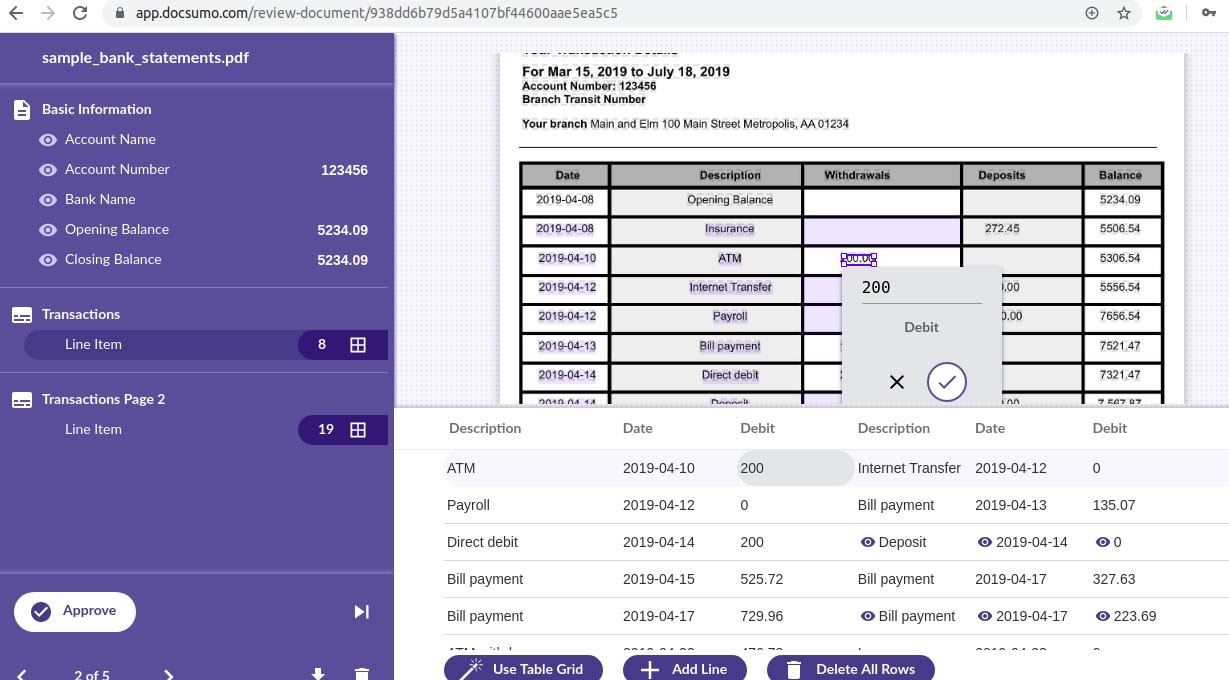This screenshot has height=680, width=1229.
Task: Toggle visibility eye for Opening Balance
Action: click(x=48, y=230)
